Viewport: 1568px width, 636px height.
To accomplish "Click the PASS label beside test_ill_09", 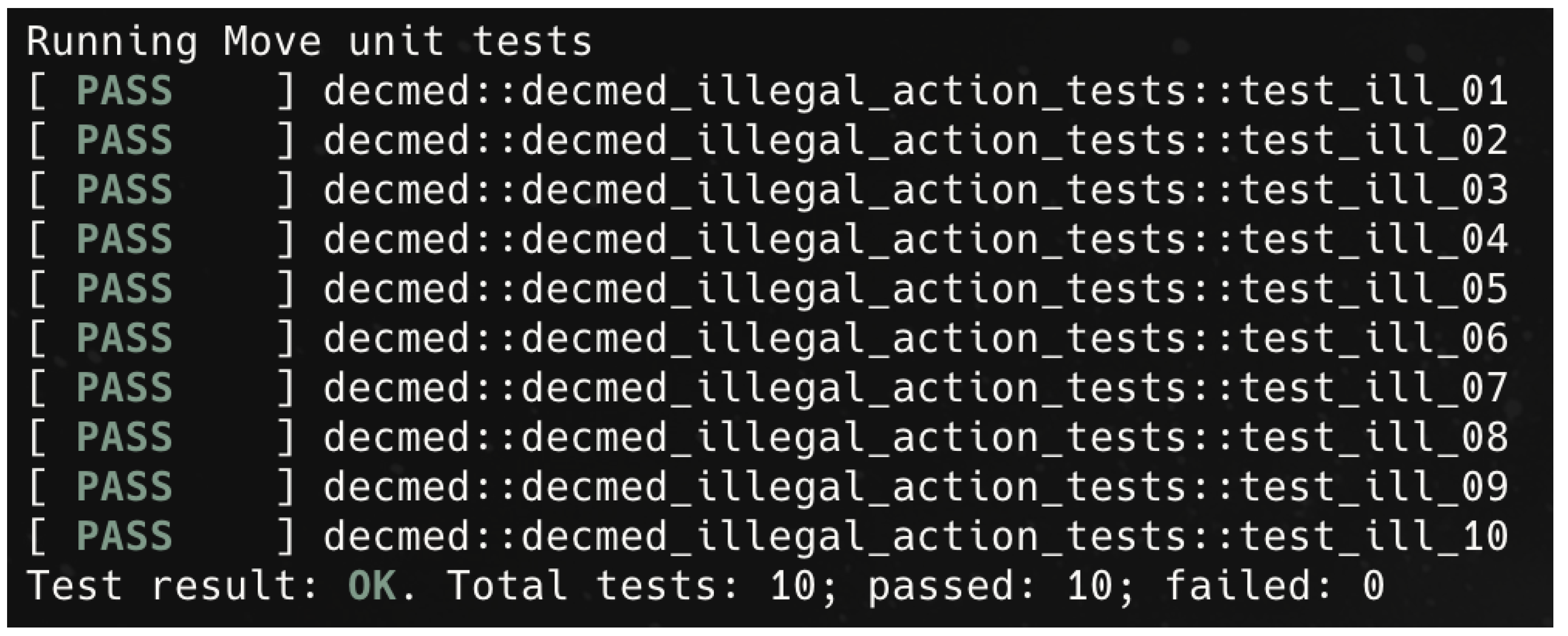I will 125,486.
